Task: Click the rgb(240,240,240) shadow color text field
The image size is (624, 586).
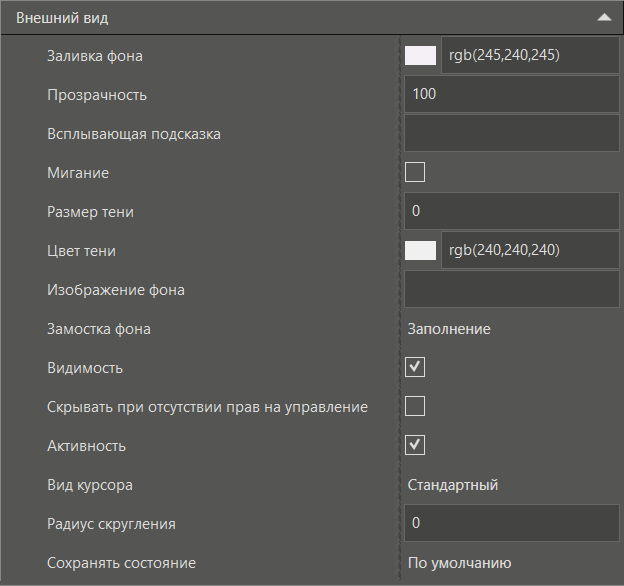Action: click(530, 251)
